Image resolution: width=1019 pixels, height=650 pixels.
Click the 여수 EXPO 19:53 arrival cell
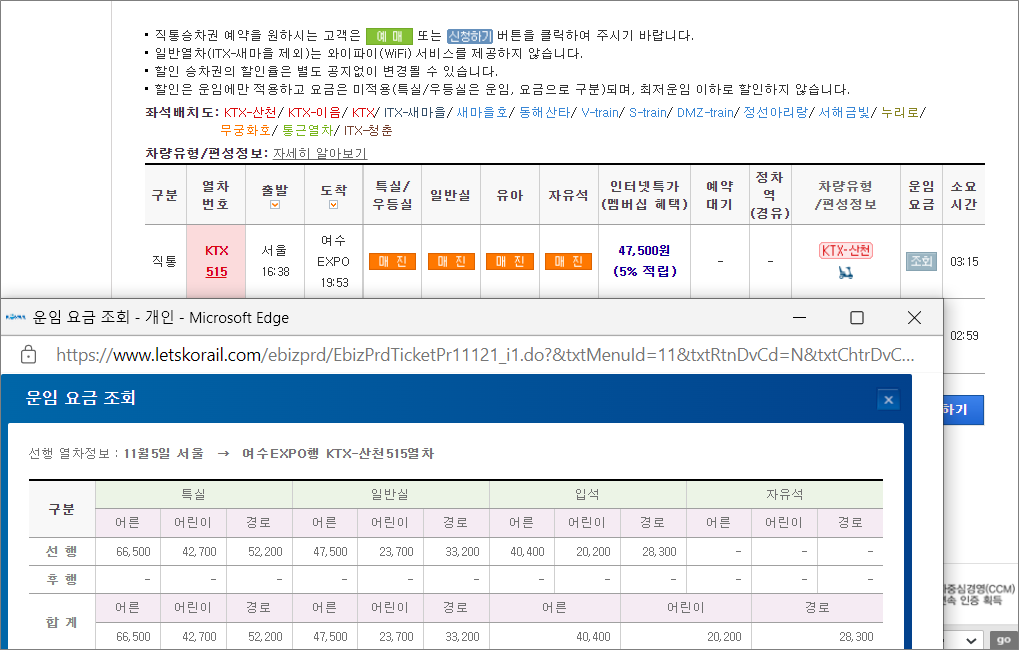pyautogui.click(x=333, y=261)
